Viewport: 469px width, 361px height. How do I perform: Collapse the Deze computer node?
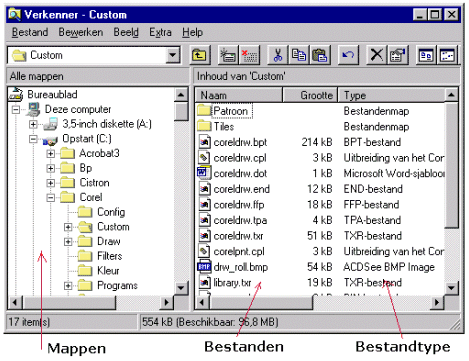pos(16,109)
